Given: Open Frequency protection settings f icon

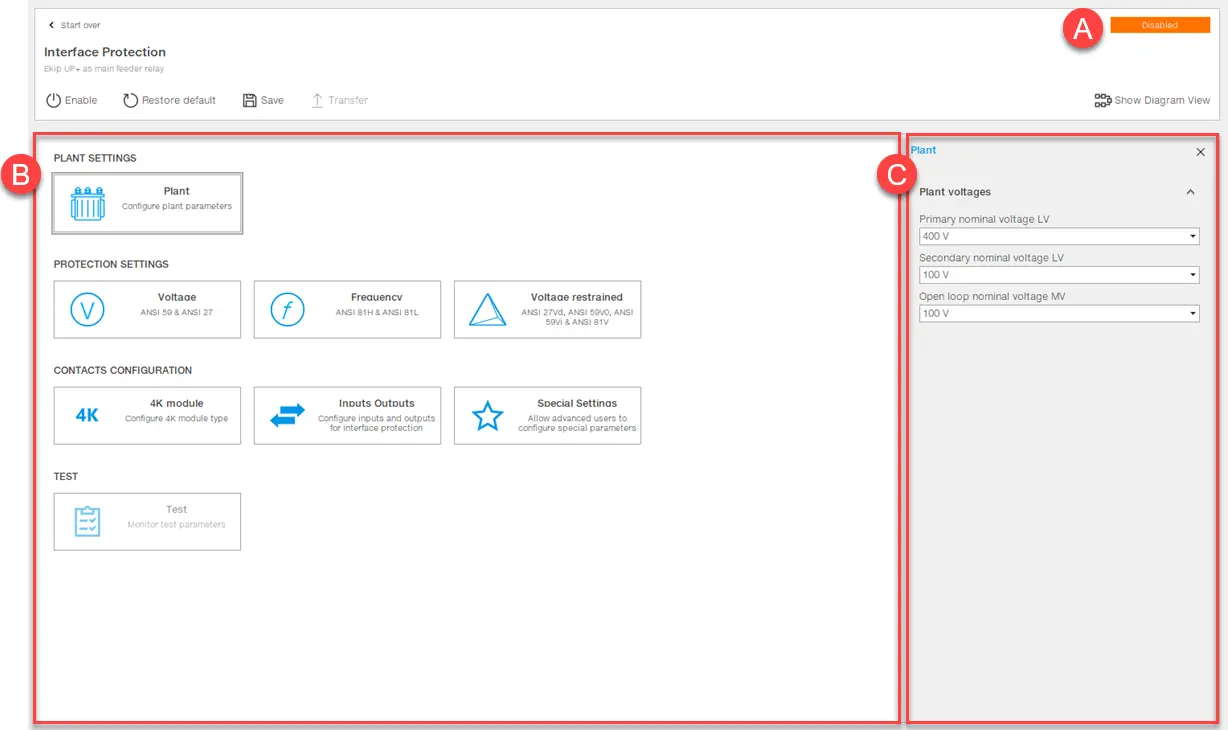Looking at the screenshot, I should tap(287, 310).
